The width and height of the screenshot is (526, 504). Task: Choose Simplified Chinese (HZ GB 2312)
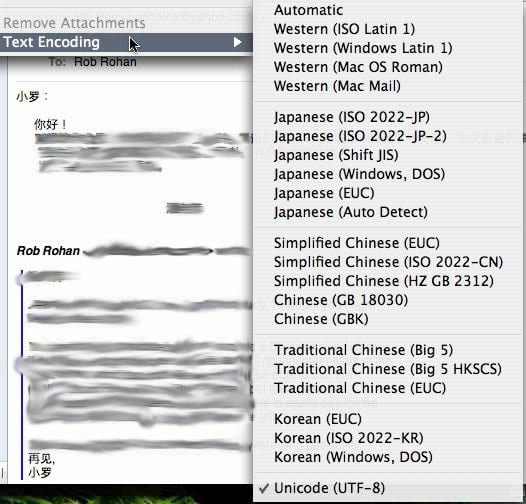(389, 281)
